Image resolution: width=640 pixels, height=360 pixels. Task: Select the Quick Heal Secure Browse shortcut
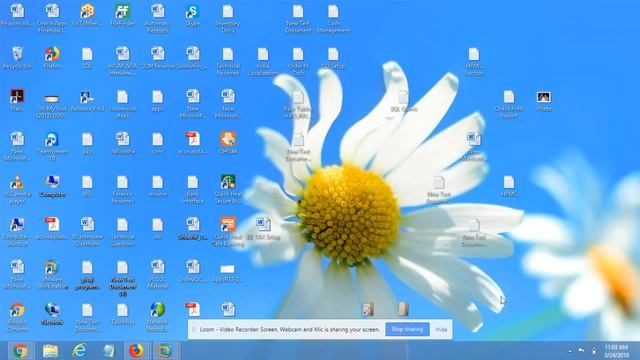click(x=228, y=189)
